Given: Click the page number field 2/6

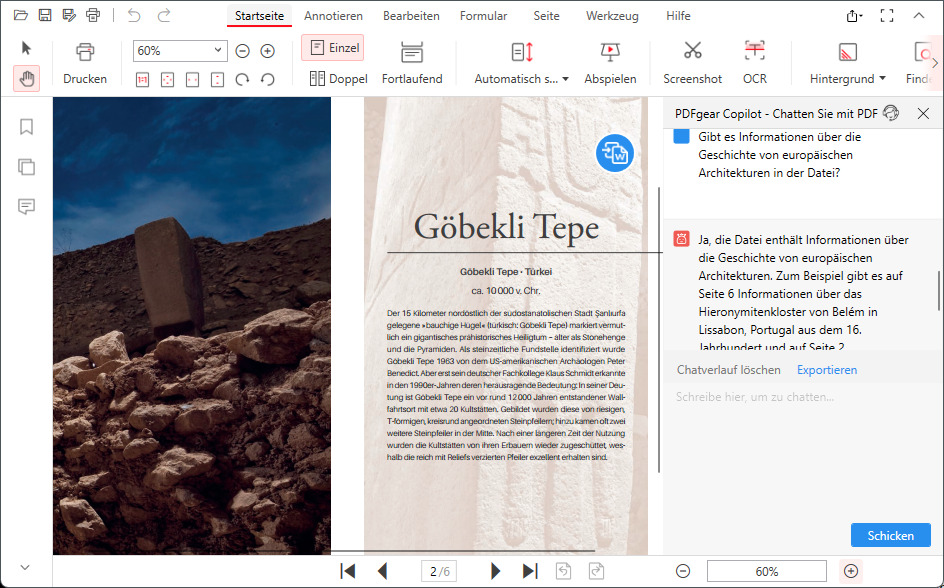Looking at the screenshot, I should click(x=439, y=571).
